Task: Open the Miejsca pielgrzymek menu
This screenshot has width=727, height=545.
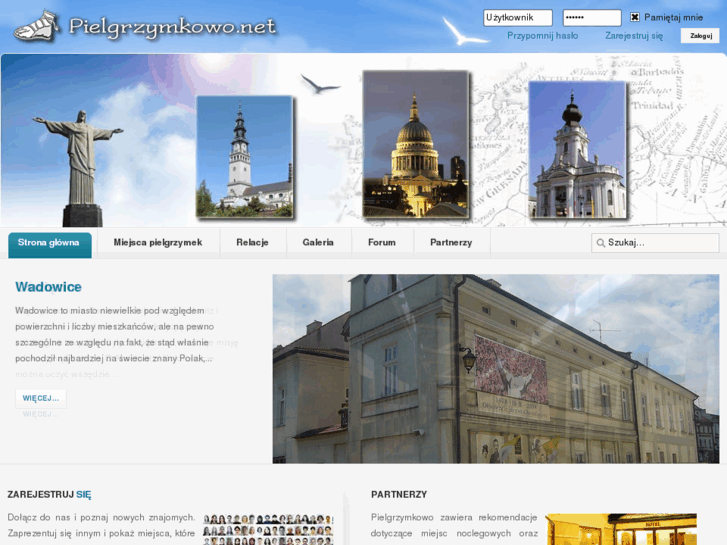Action: pos(158,243)
